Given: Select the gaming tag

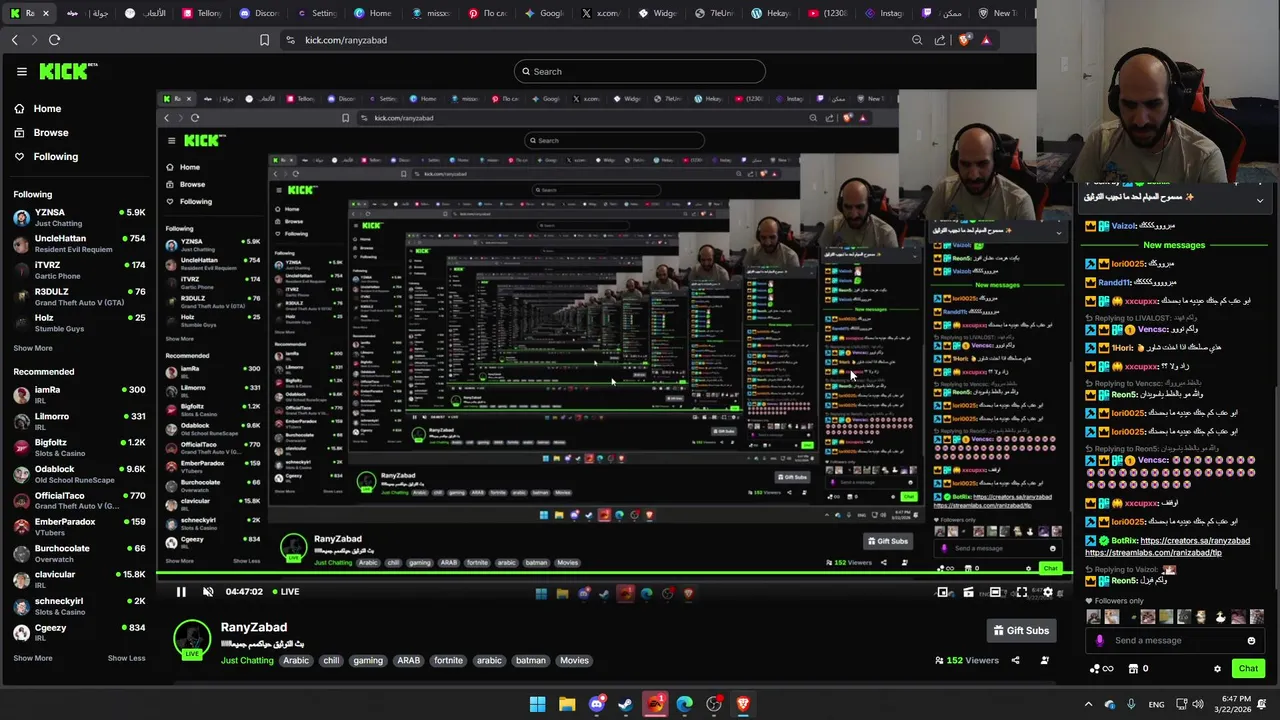Looking at the screenshot, I should (368, 660).
